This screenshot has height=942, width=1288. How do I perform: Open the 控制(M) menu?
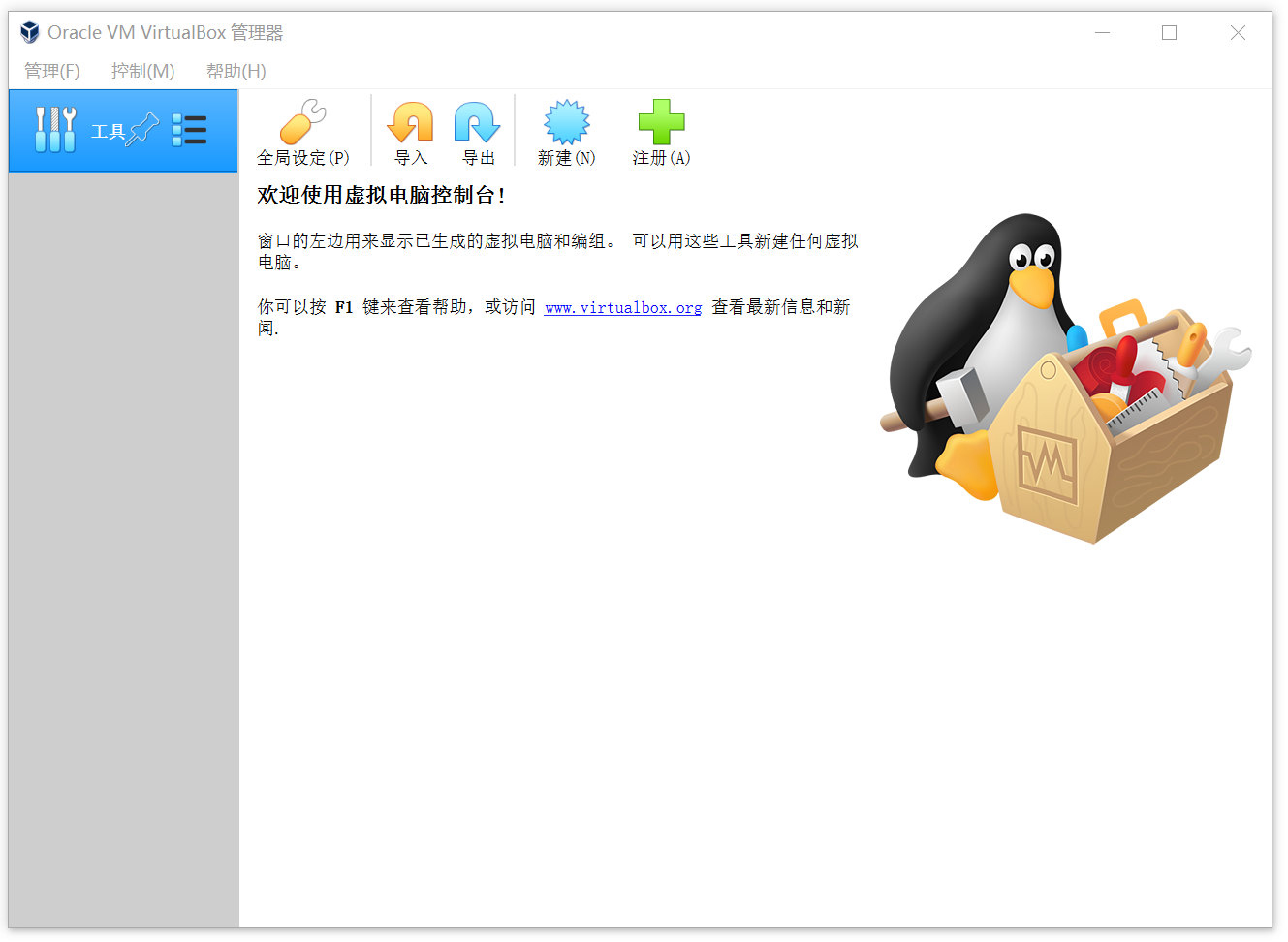click(141, 71)
